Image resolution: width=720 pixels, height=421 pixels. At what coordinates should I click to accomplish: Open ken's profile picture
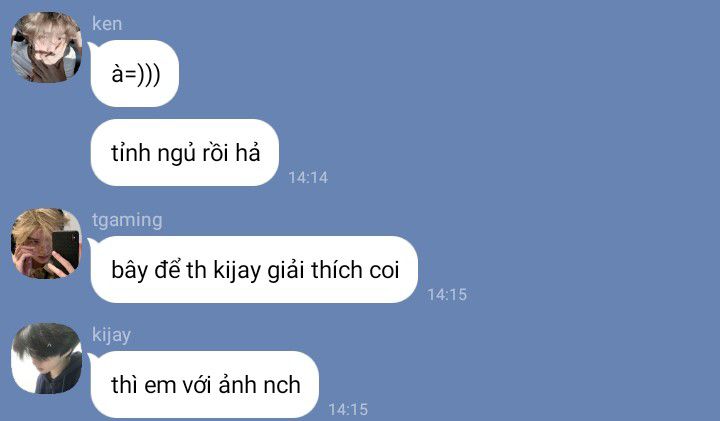(46, 48)
